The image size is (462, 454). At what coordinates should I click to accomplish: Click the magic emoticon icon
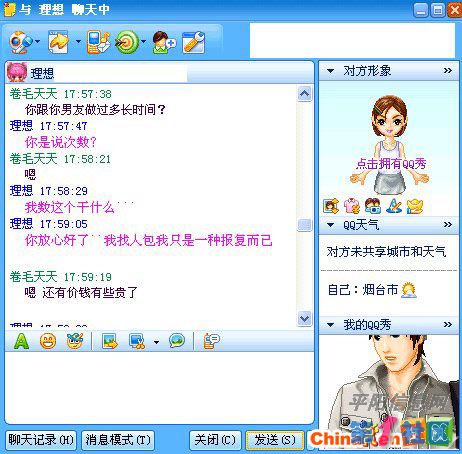pos(75,340)
